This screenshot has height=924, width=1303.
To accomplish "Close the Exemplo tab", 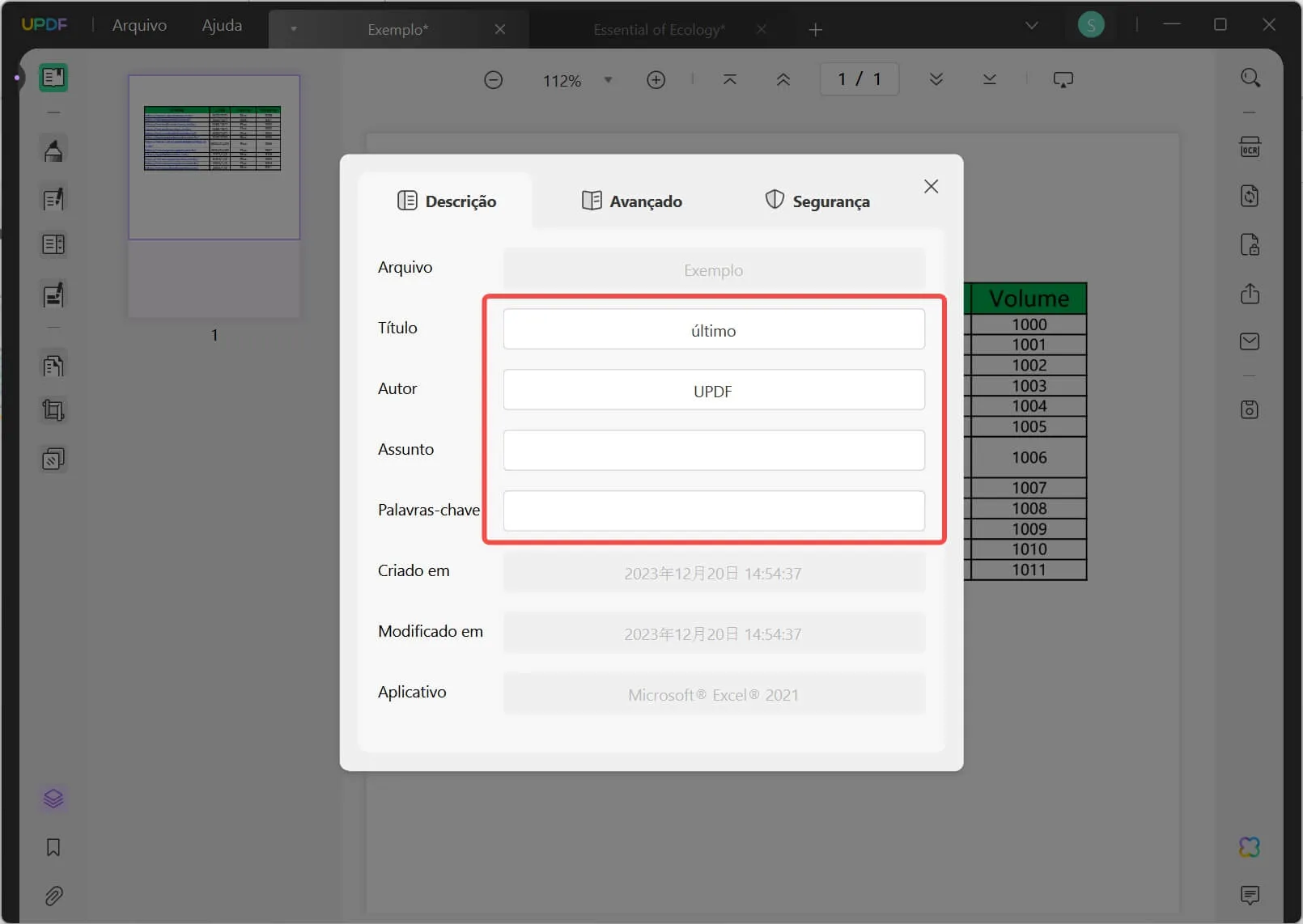I will tap(500, 30).
